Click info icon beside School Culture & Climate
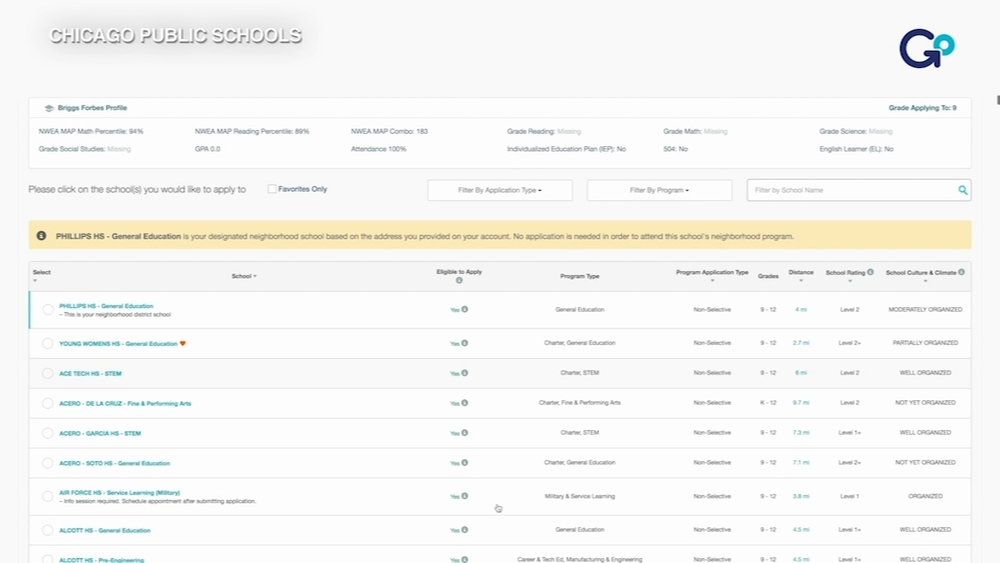The height and width of the screenshot is (563, 1000). [961, 272]
